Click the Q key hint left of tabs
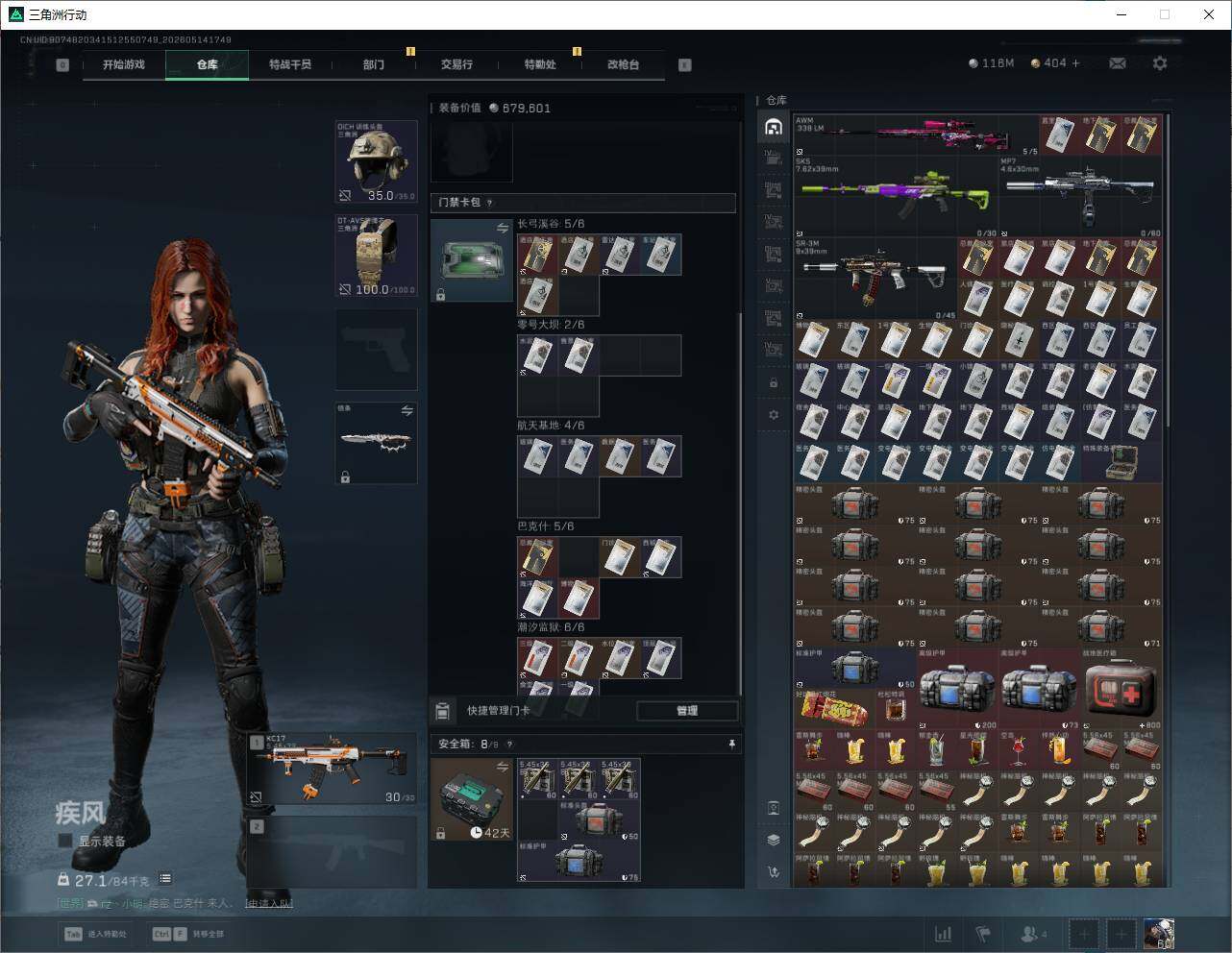The image size is (1232, 953). (x=62, y=65)
